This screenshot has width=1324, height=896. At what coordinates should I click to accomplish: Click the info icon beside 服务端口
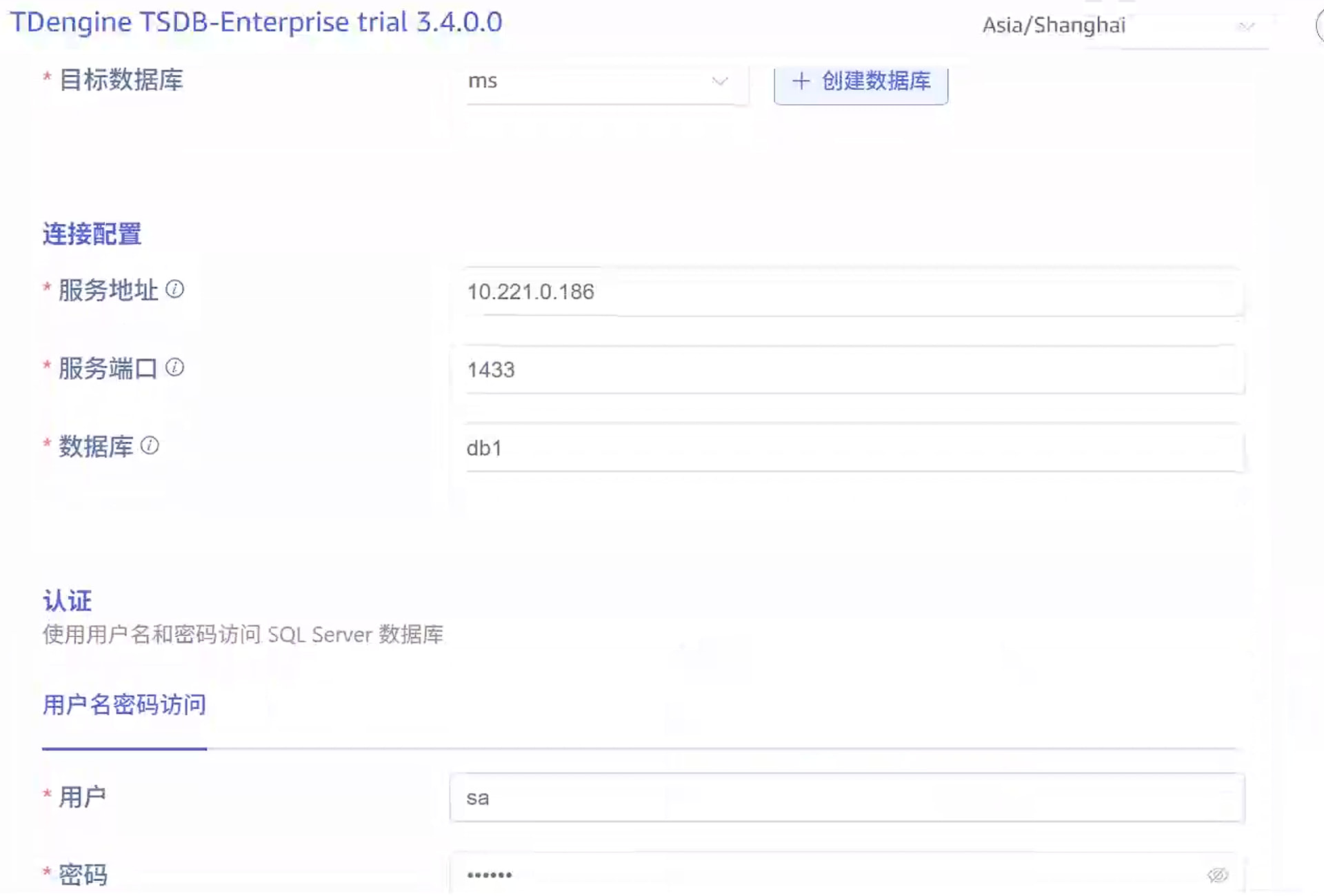[175, 367]
